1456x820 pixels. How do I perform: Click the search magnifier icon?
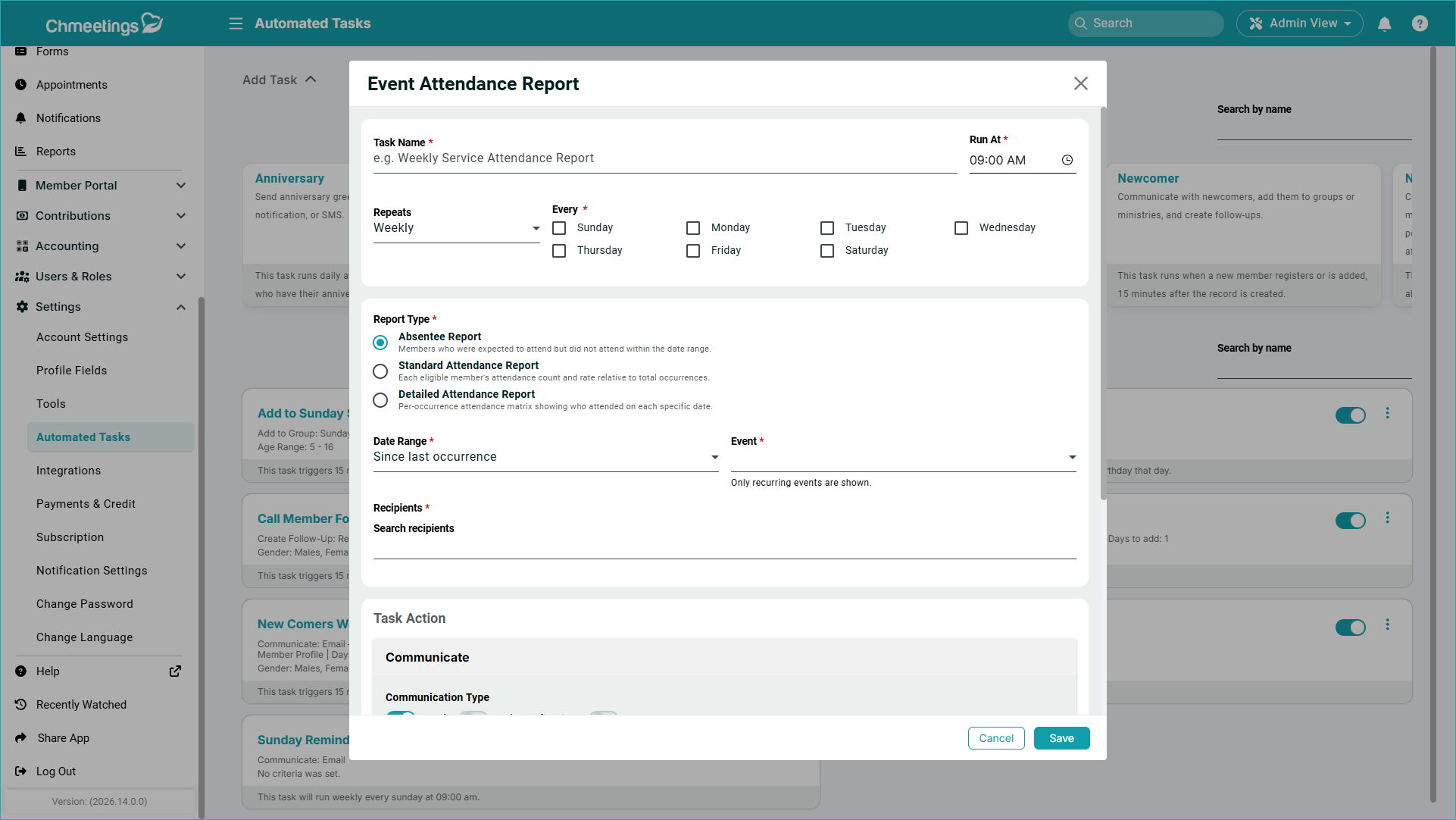point(1081,23)
